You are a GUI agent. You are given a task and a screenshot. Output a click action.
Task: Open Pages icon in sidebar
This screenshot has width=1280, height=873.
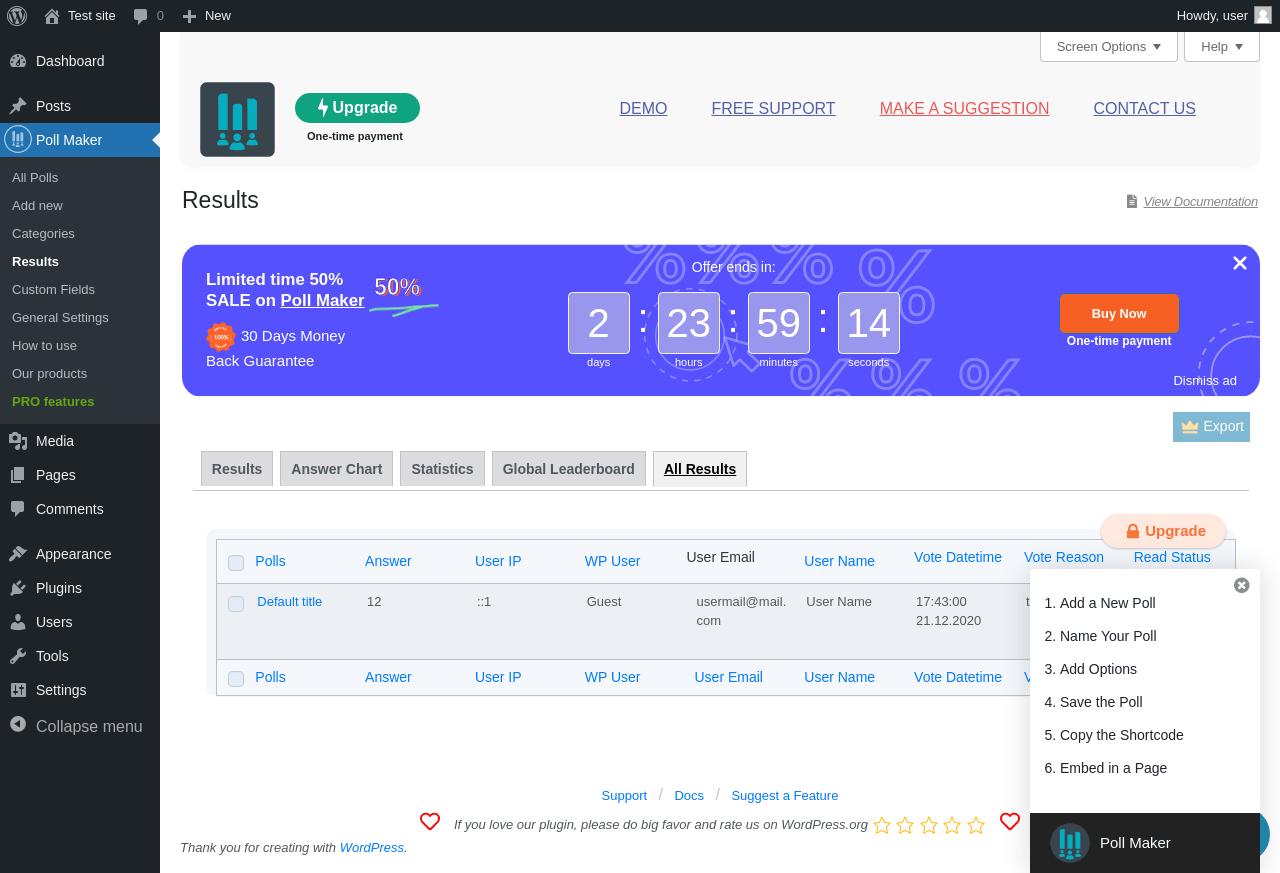coord(18,475)
